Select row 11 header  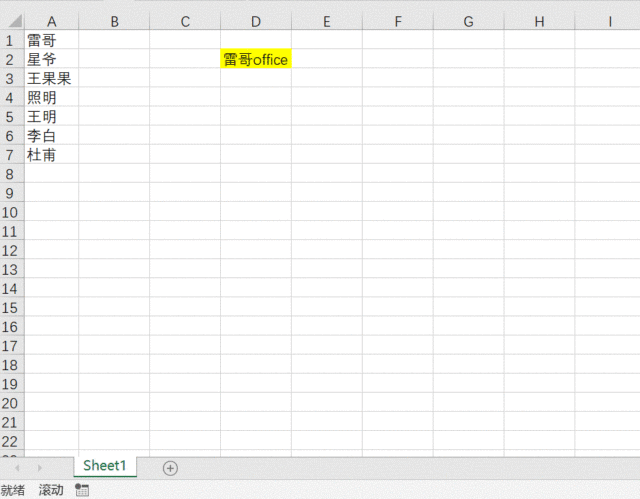coord(12,231)
